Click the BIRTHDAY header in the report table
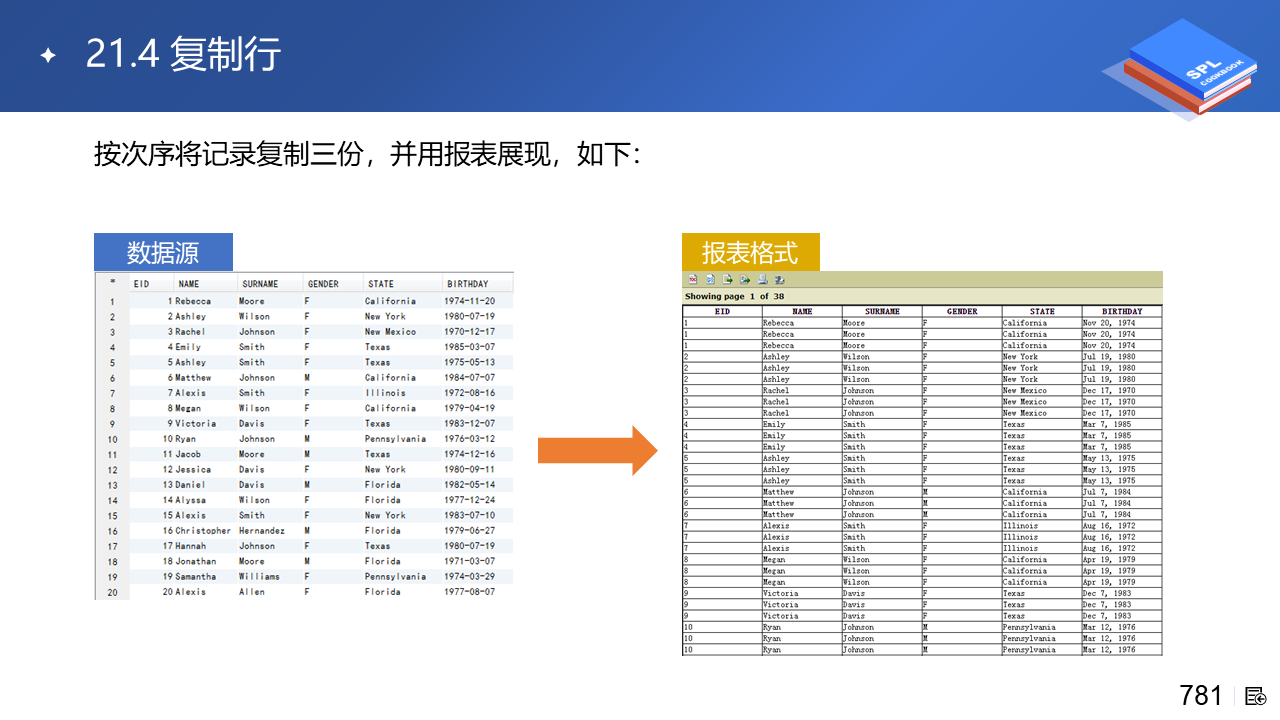Image resolution: width=1280 pixels, height=720 pixels. click(1122, 311)
